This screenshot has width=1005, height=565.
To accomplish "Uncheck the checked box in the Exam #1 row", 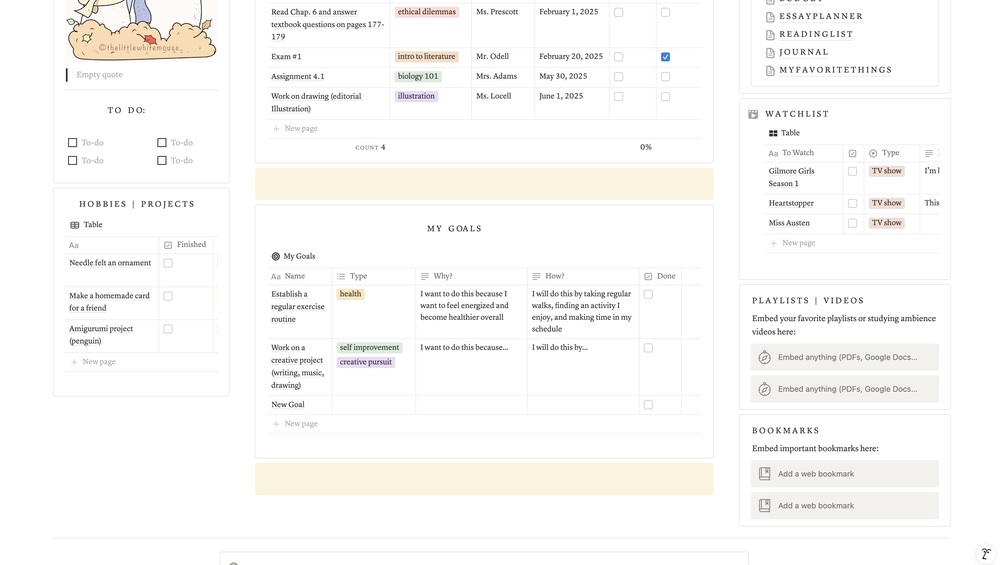I will click(x=665, y=57).
